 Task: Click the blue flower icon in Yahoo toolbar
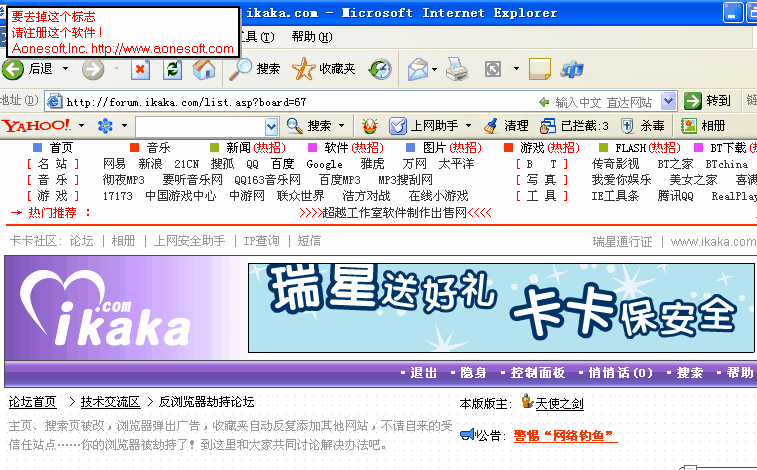coord(105,126)
